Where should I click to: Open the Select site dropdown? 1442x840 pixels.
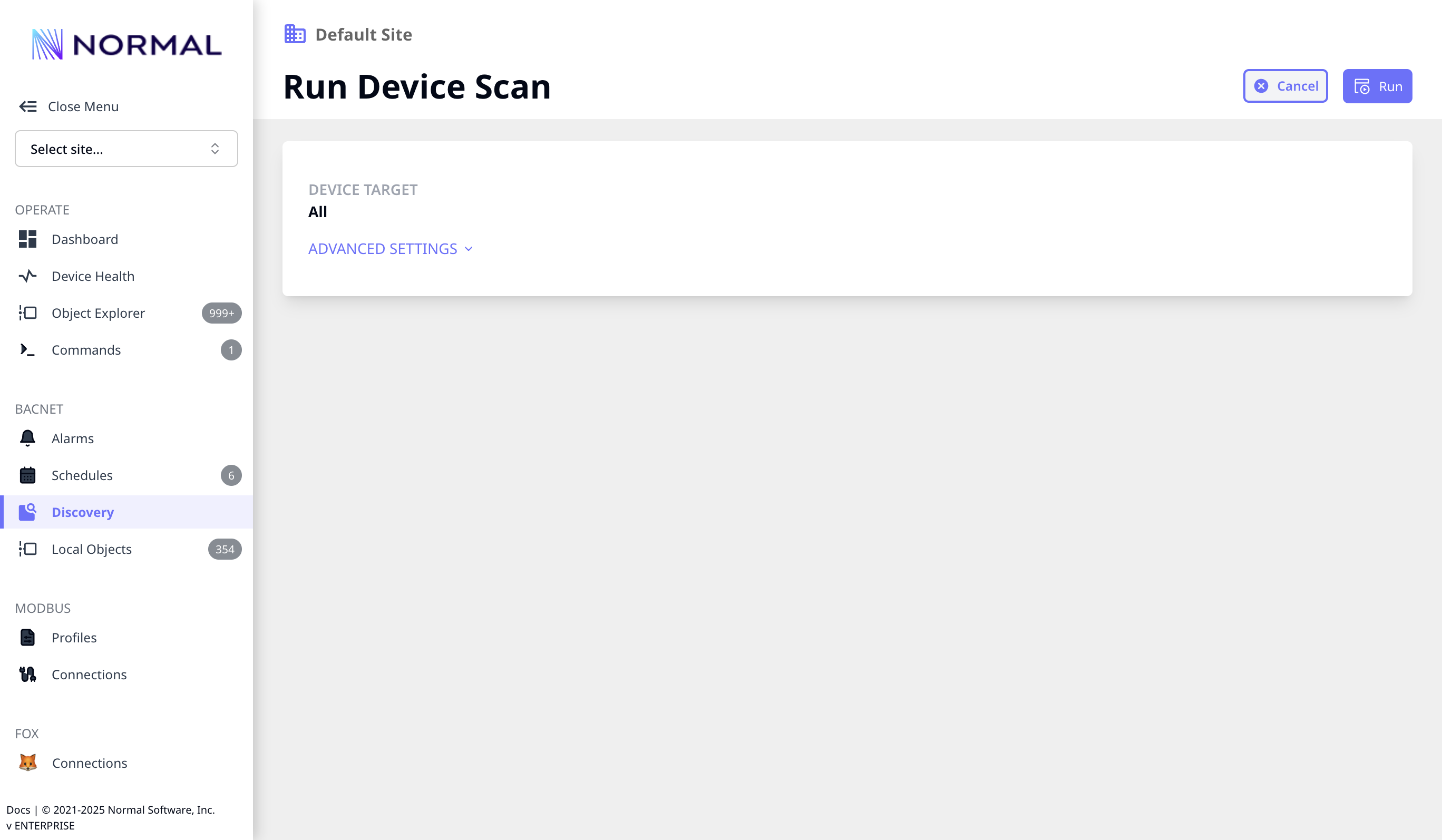coord(126,149)
